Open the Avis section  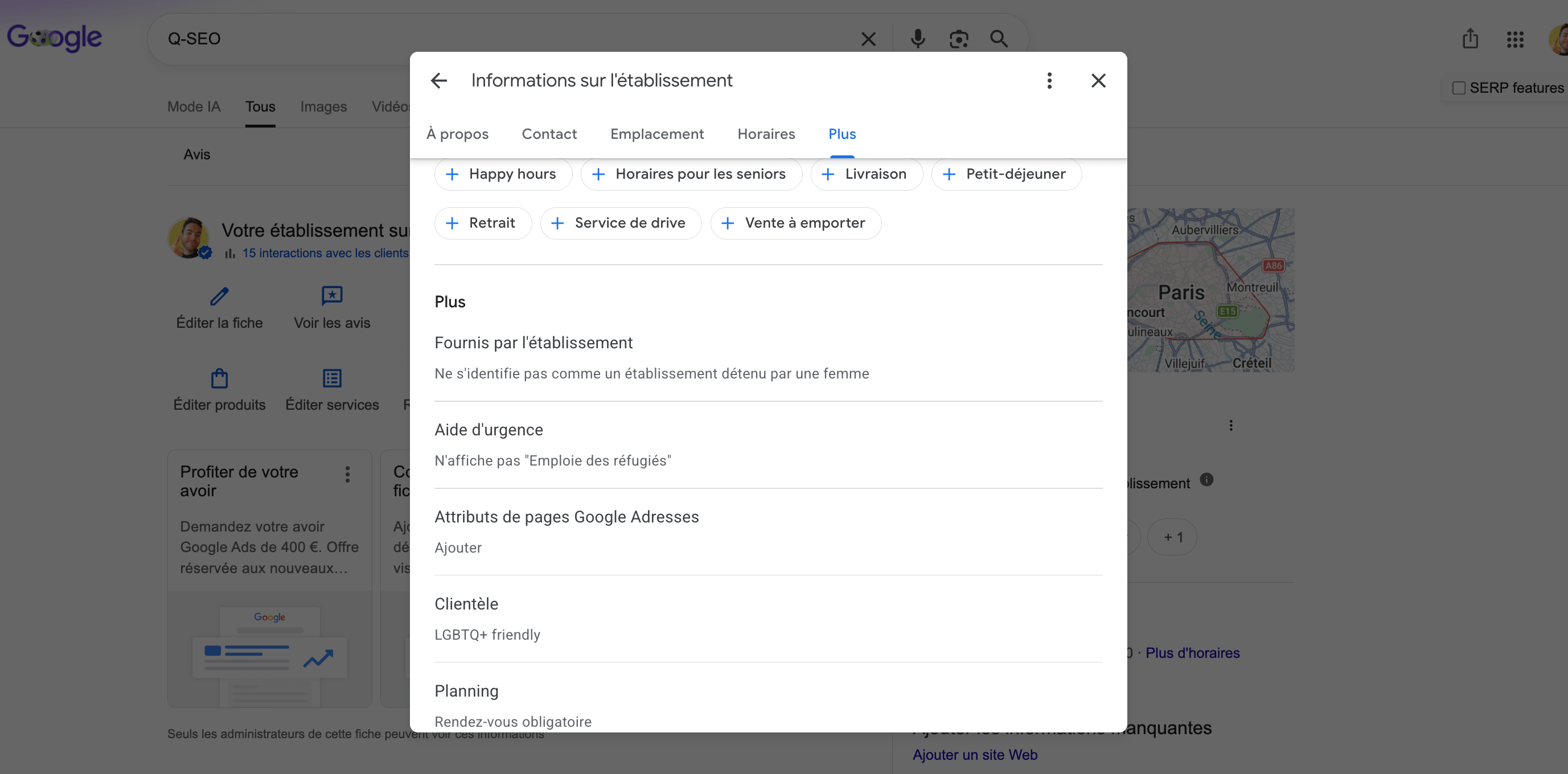click(196, 155)
